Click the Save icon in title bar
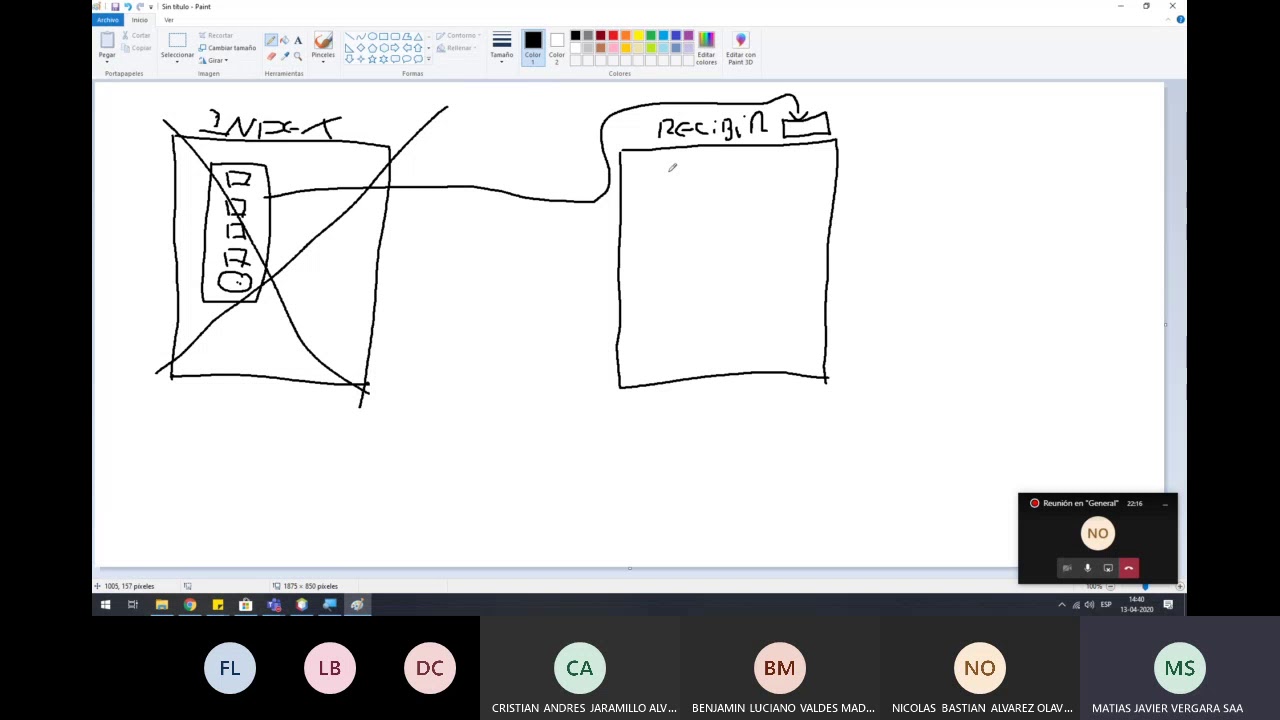Image resolution: width=1280 pixels, height=720 pixels. click(x=115, y=6)
